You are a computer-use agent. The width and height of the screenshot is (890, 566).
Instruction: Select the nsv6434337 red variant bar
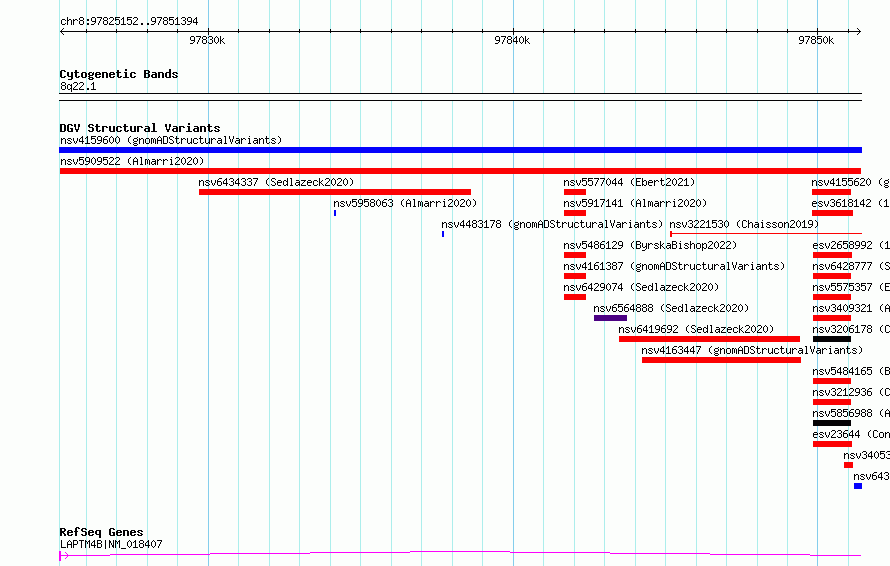pyautogui.click(x=335, y=192)
